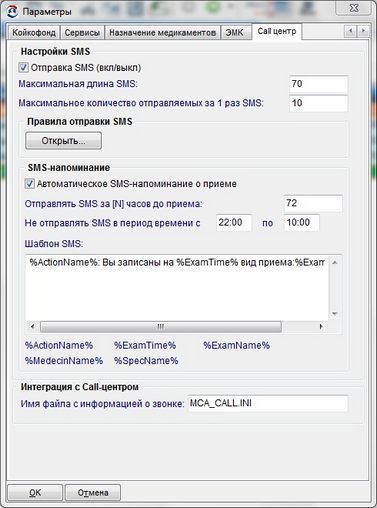The width and height of the screenshot is (377, 508).
Task: Insert the %ExamName% placeholder
Action: [236, 345]
